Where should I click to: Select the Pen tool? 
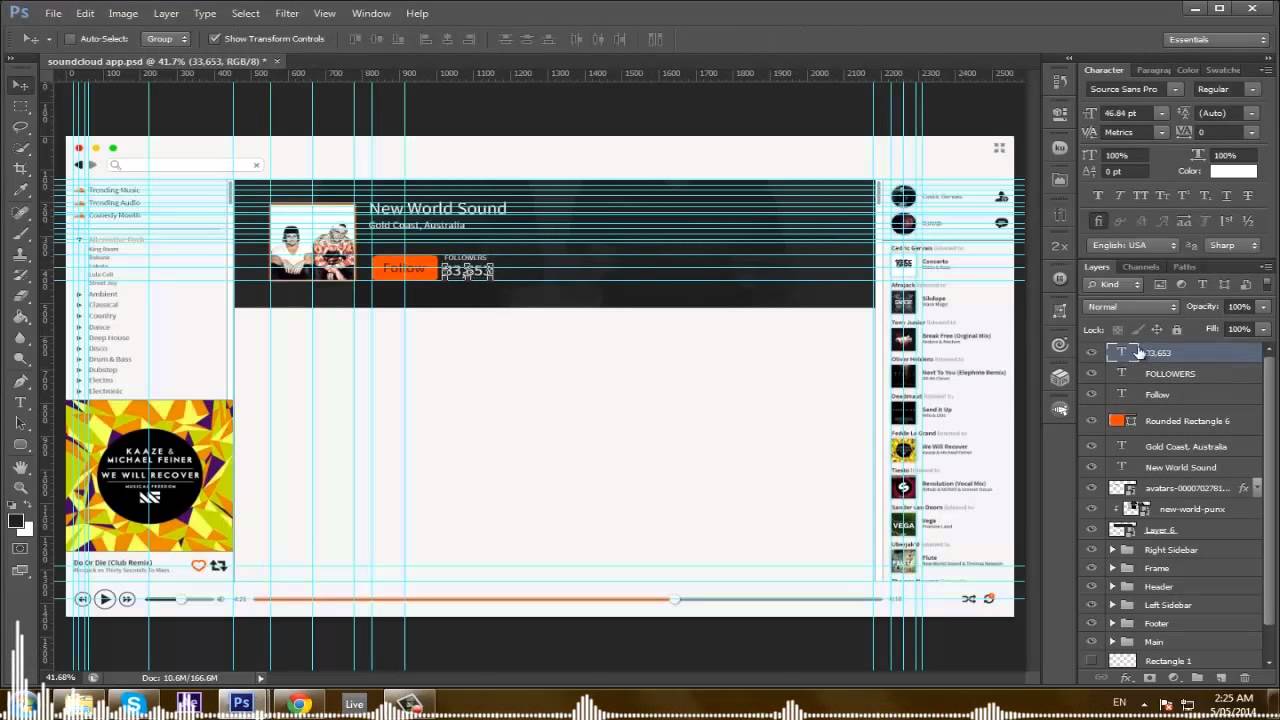pyautogui.click(x=20, y=381)
